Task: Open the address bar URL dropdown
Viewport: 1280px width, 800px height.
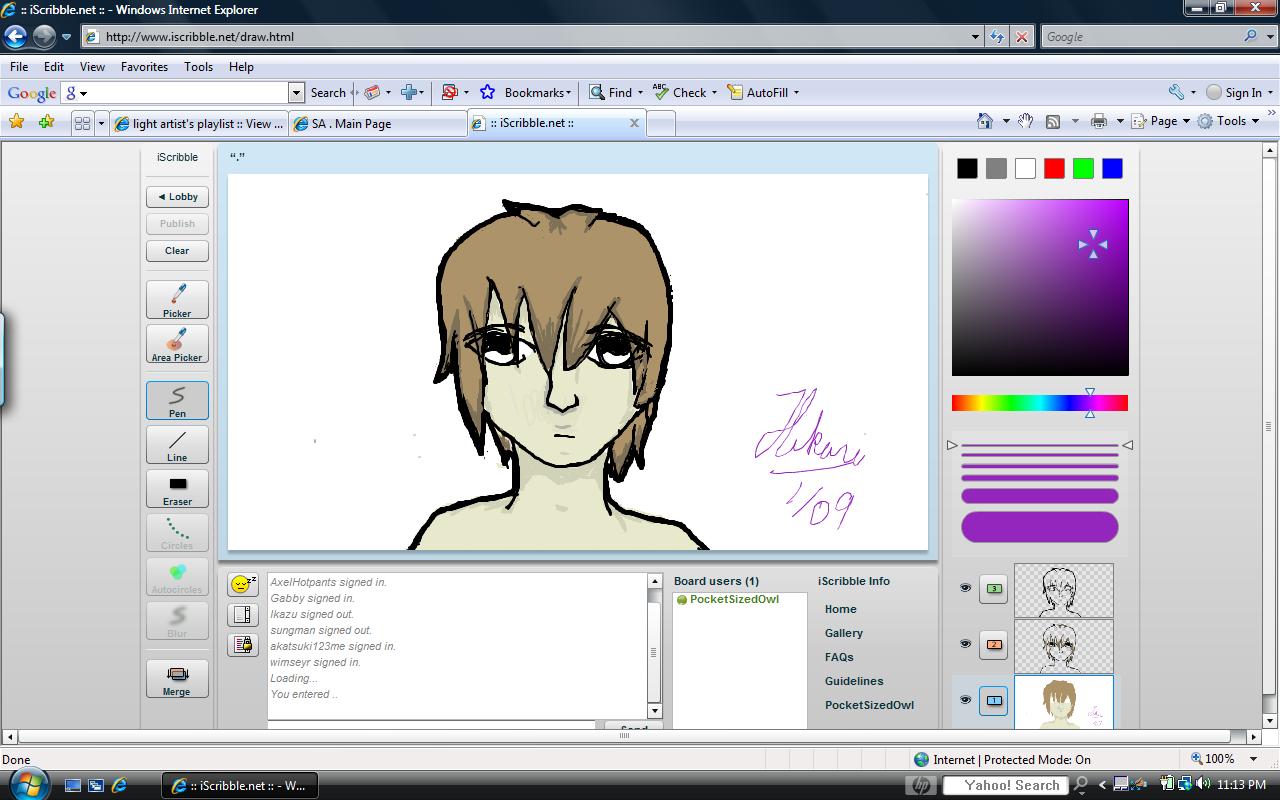Action: coord(976,37)
